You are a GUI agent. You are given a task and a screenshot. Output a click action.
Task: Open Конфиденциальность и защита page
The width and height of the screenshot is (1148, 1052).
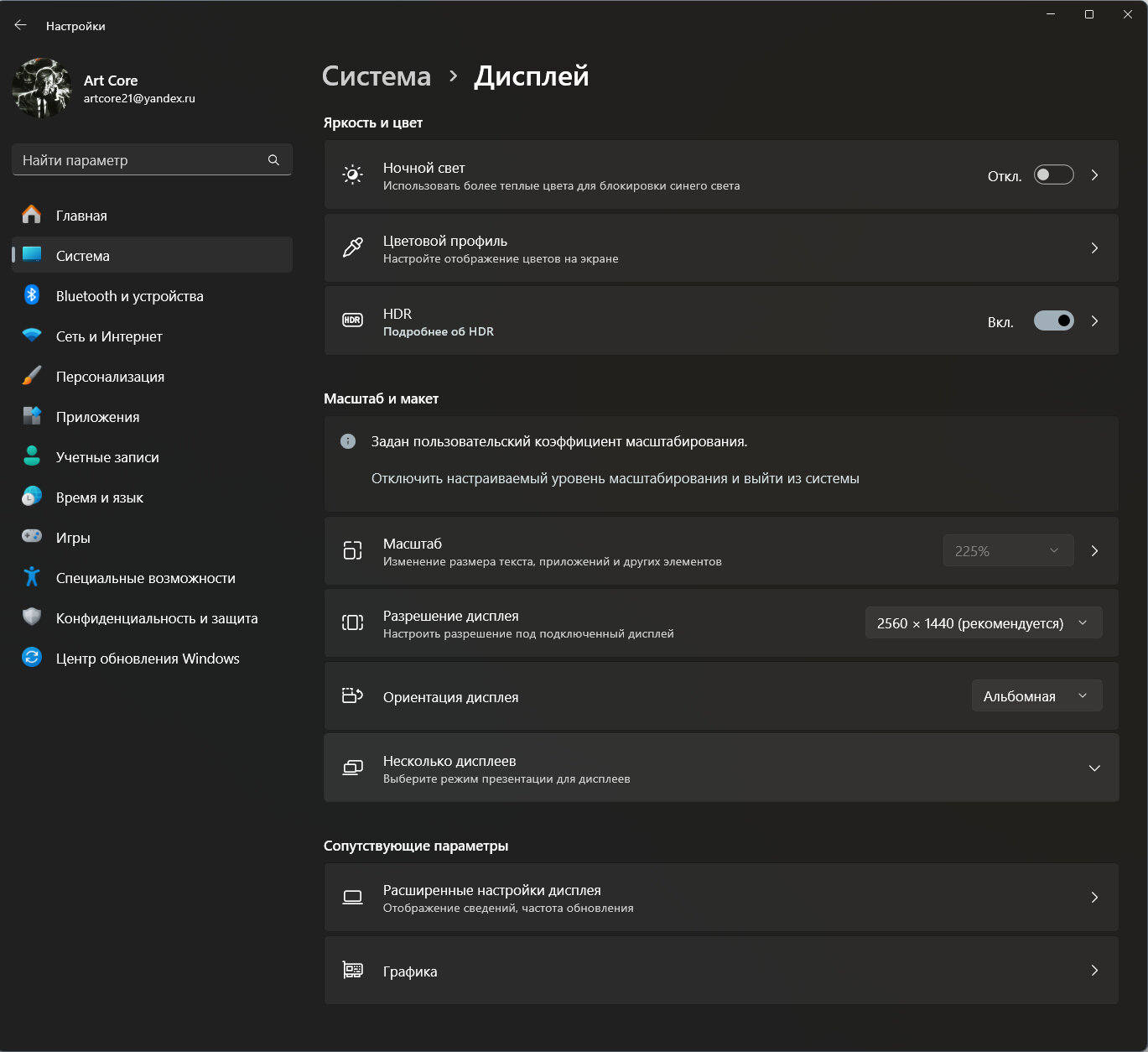(152, 618)
